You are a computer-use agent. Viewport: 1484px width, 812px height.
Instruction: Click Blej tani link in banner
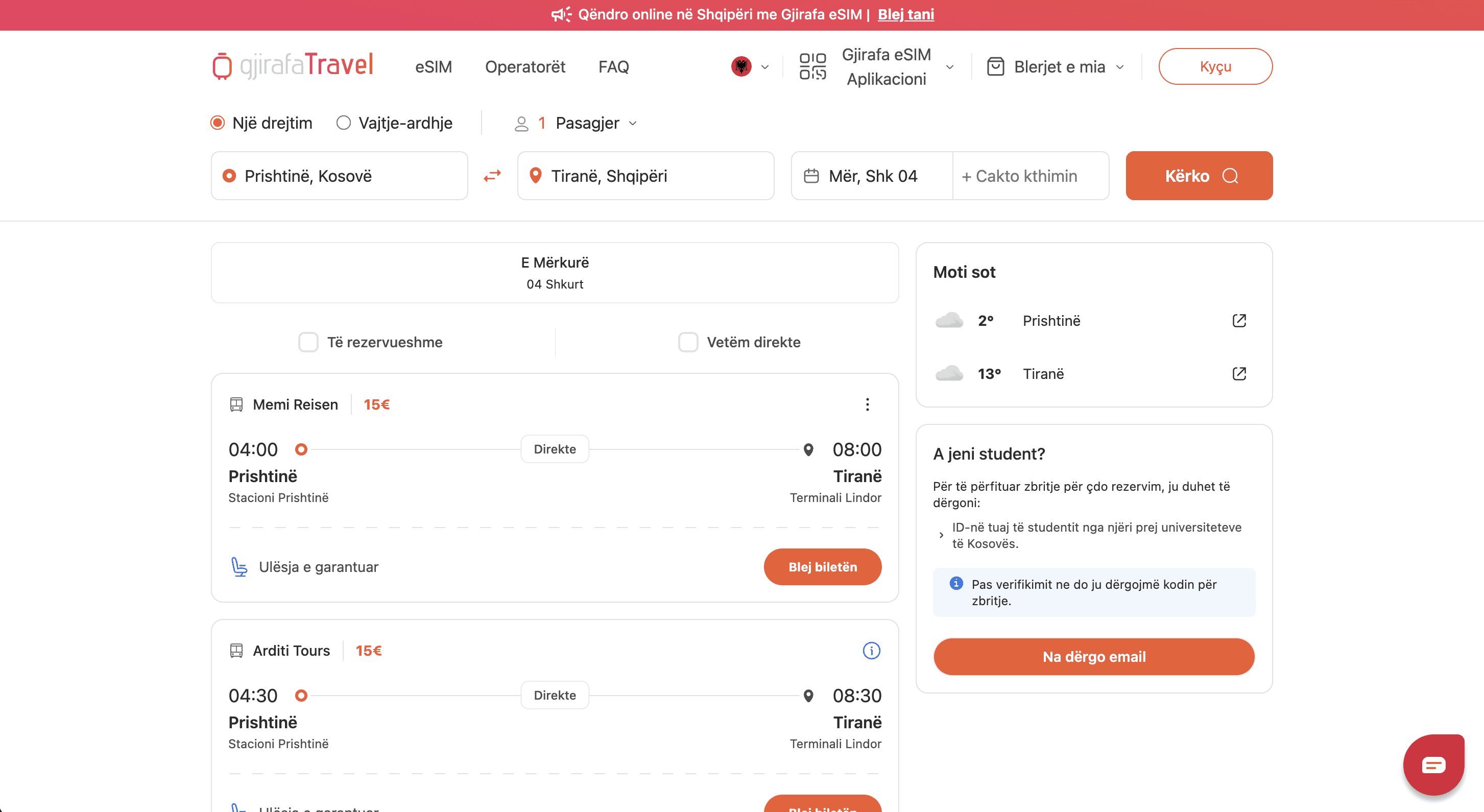tap(905, 14)
